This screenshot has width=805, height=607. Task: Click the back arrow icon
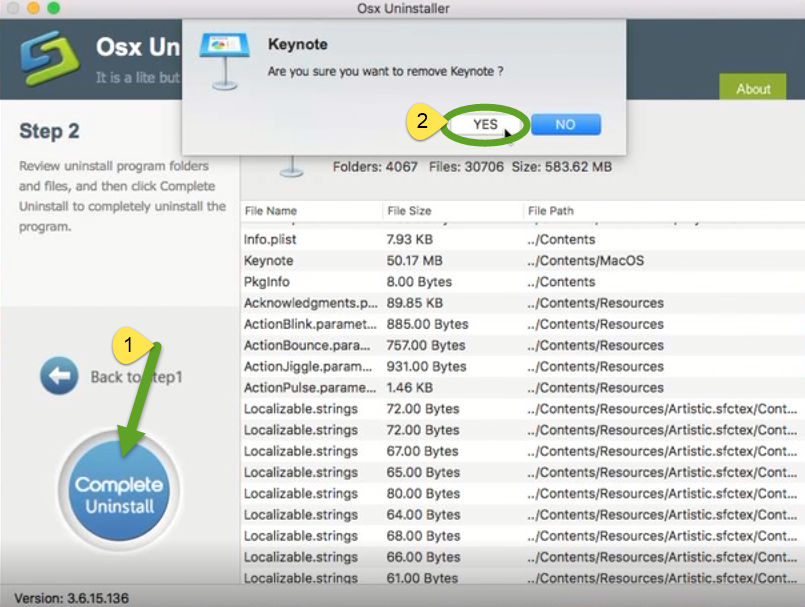coord(59,377)
